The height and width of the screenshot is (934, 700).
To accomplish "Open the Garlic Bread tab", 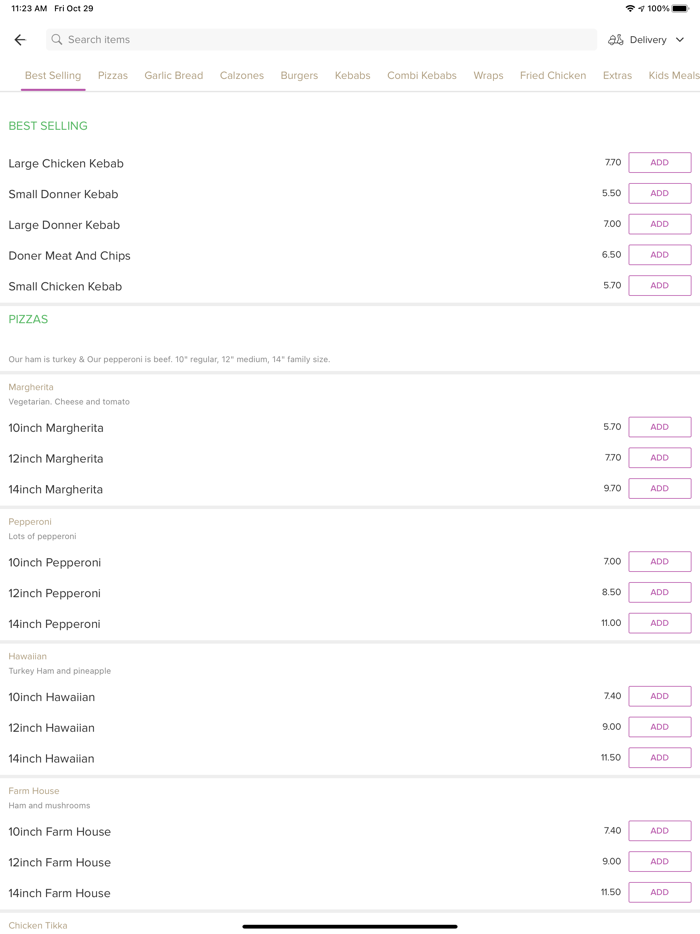I will point(173,76).
